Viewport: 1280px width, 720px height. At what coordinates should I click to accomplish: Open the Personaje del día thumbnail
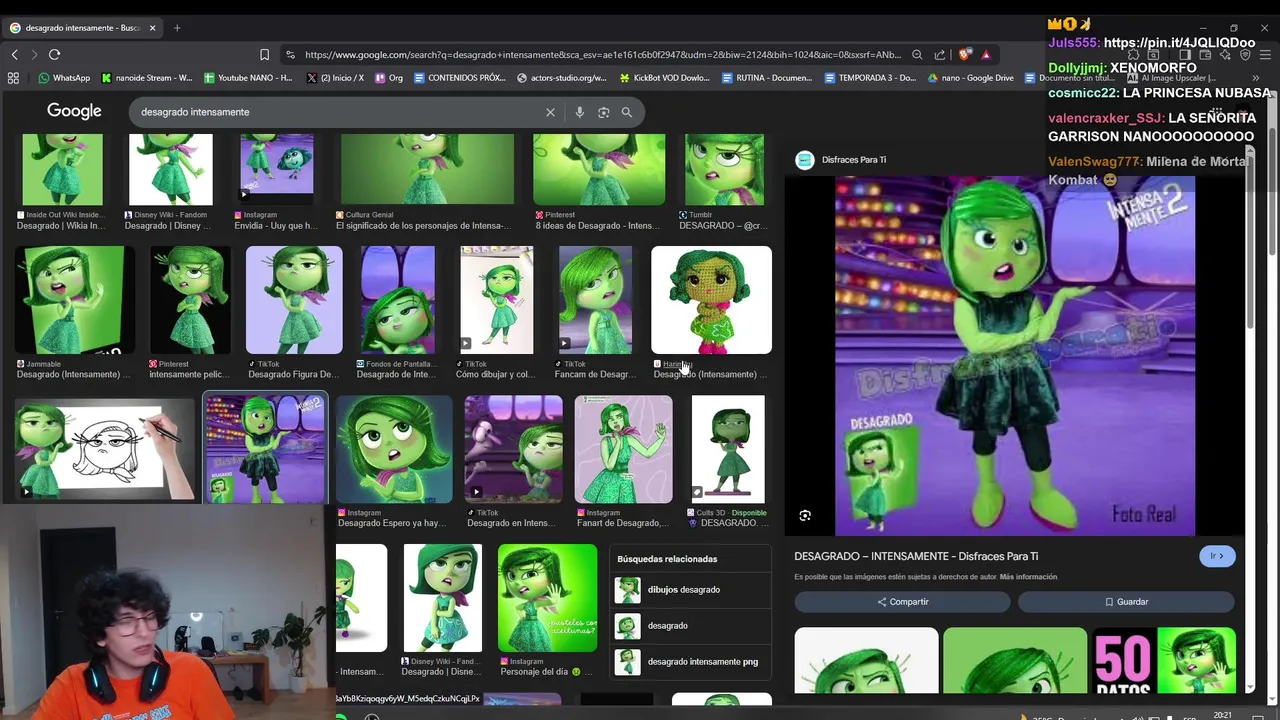547,598
